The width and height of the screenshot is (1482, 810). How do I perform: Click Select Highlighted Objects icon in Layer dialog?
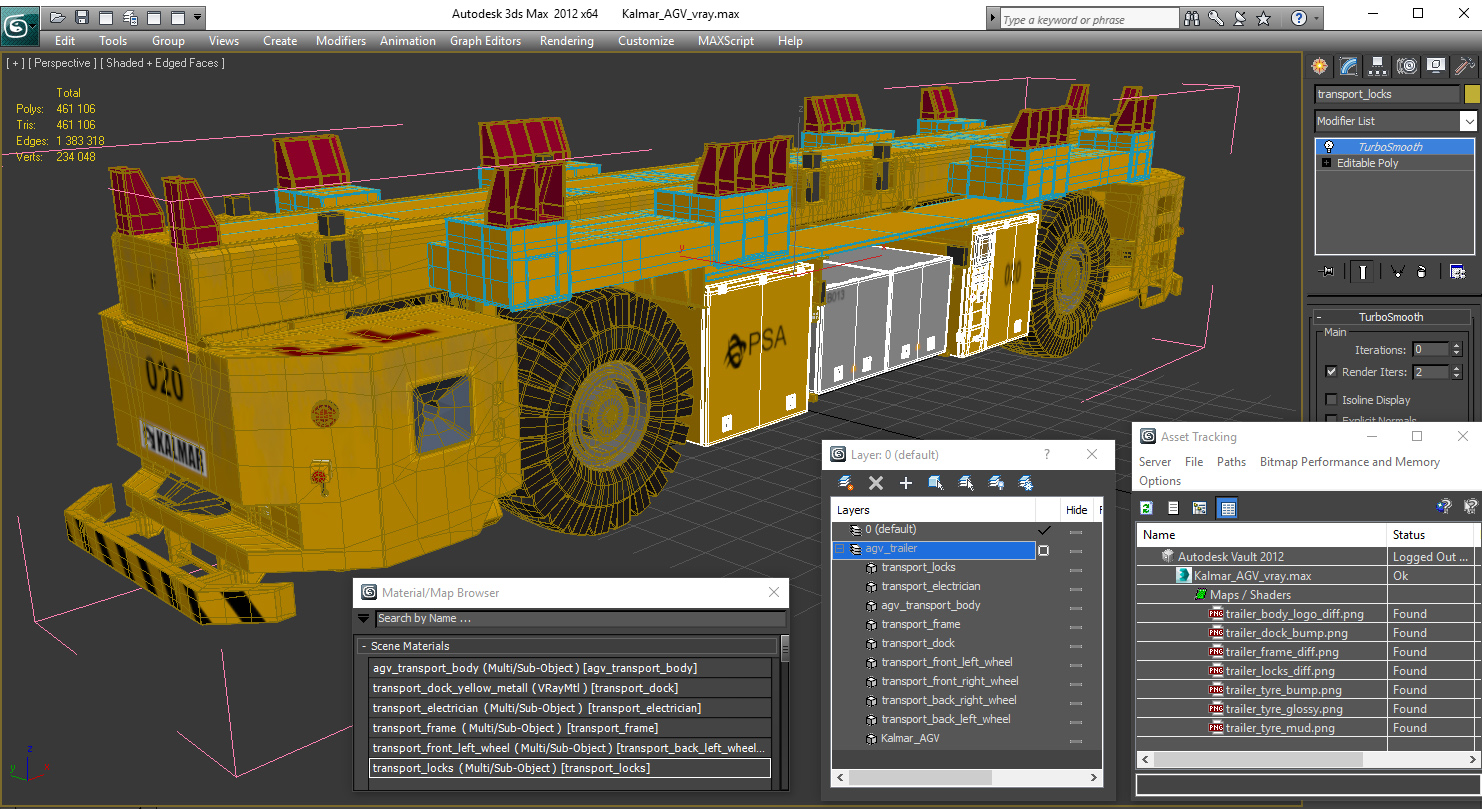point(936,483)
